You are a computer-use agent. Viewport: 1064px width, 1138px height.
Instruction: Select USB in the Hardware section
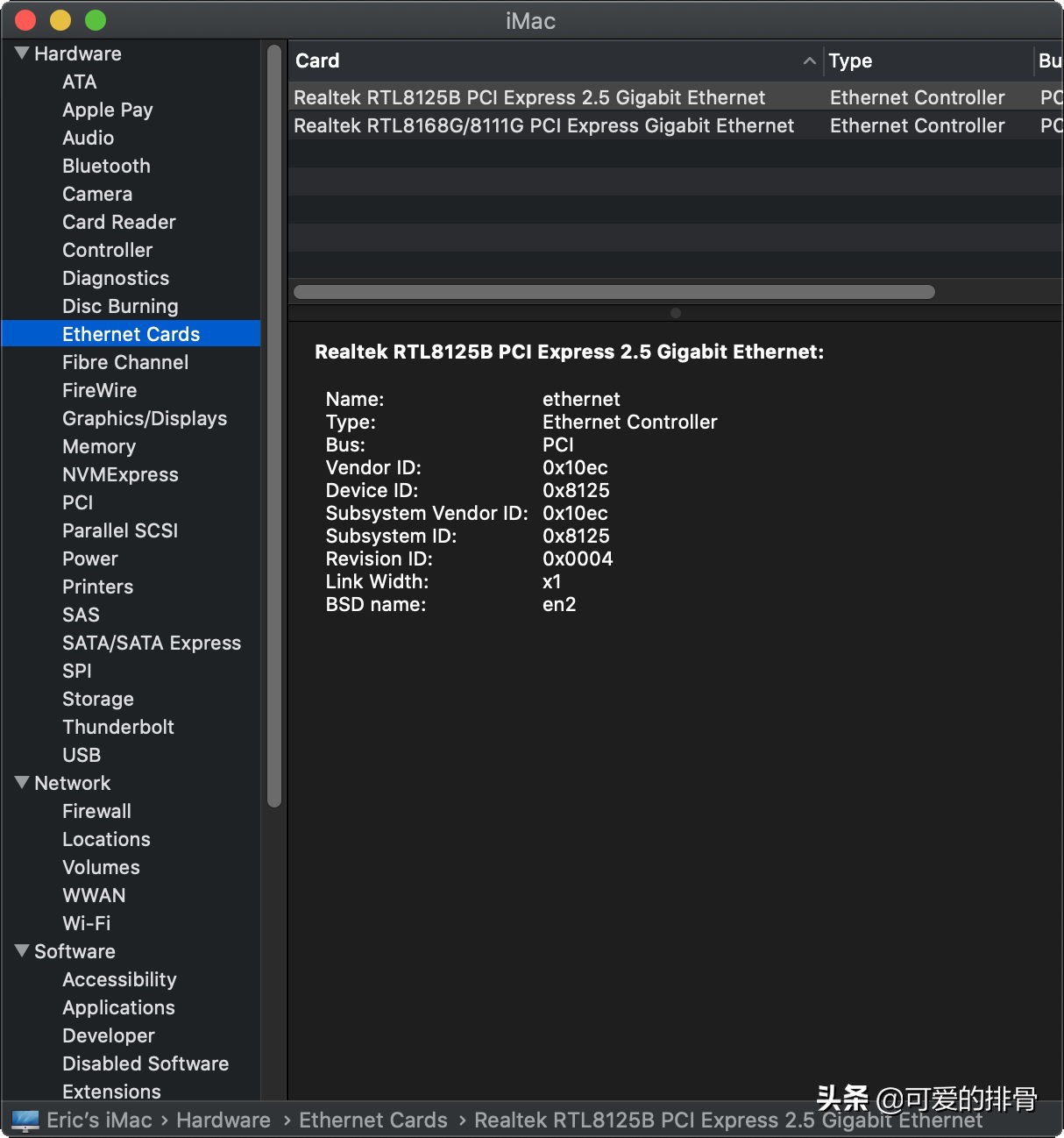[81, 755]
